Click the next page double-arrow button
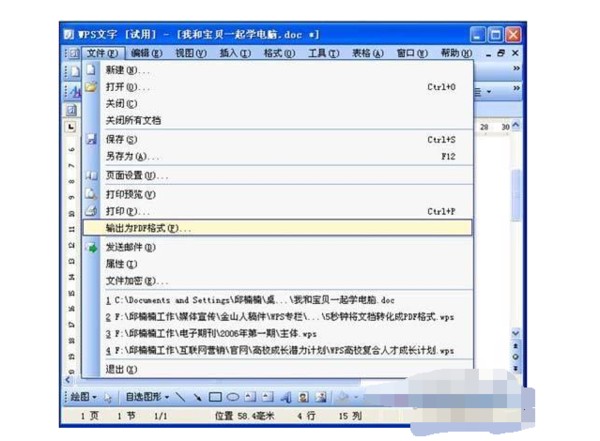Image resolution: width=600 pixels, height=441 pixels. point(515,368)
